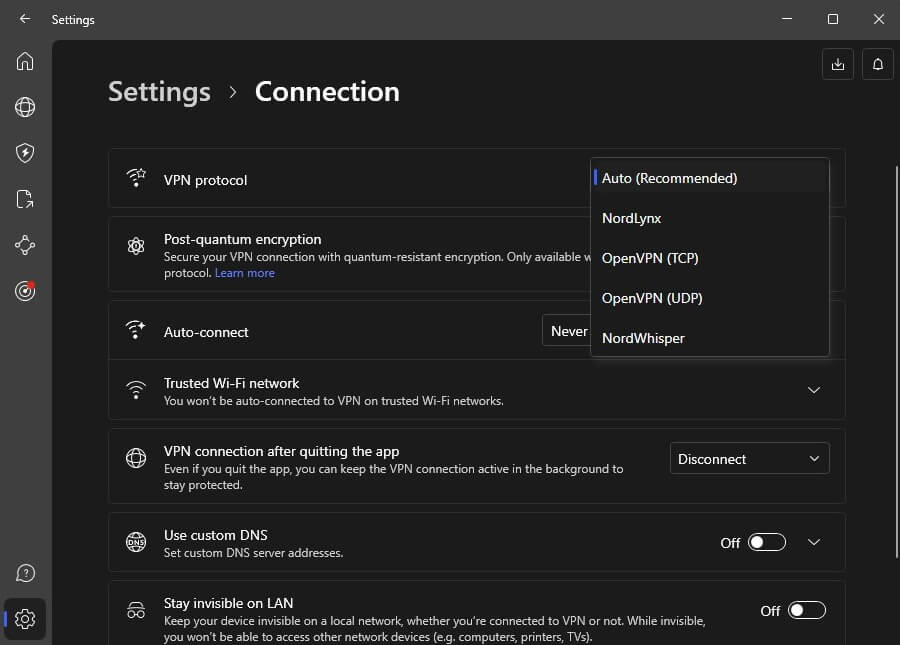Image resolution: width=900 pixels, height=645 pixels.
Task: Close the Settings window
Action: click(879, 19)
